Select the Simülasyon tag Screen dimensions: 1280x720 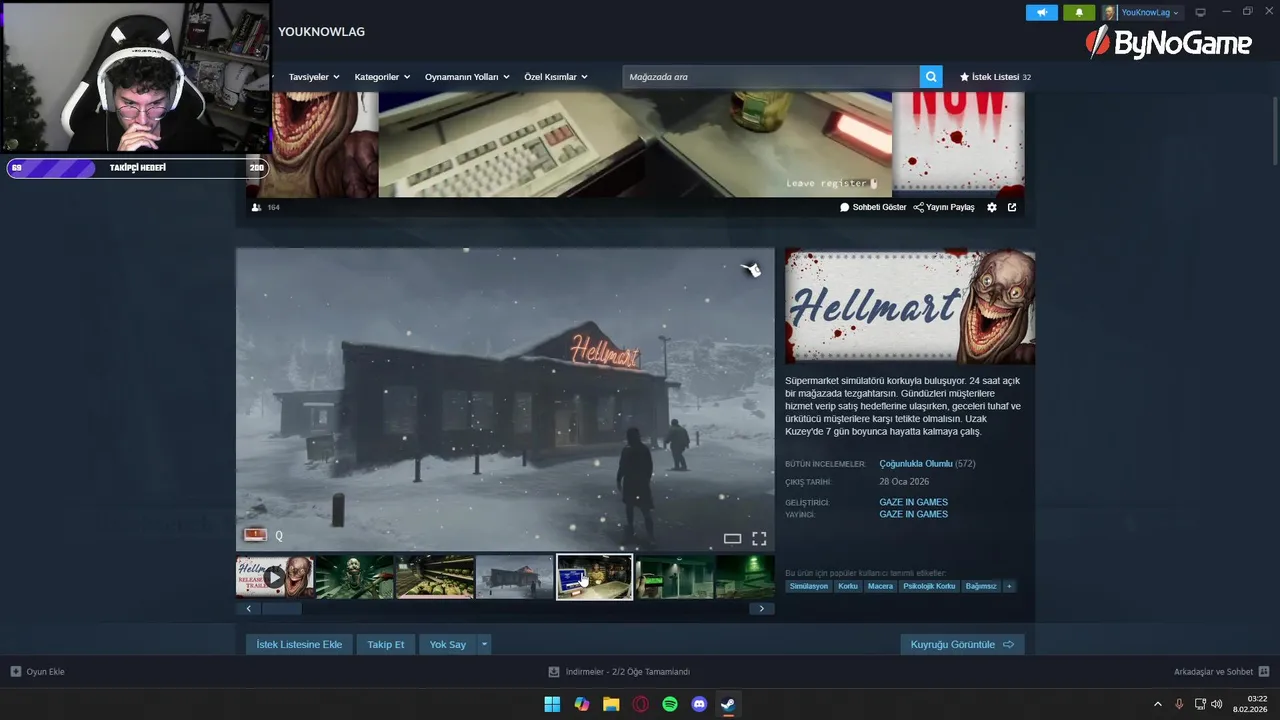pyautogui.click(x=809, y=586)
